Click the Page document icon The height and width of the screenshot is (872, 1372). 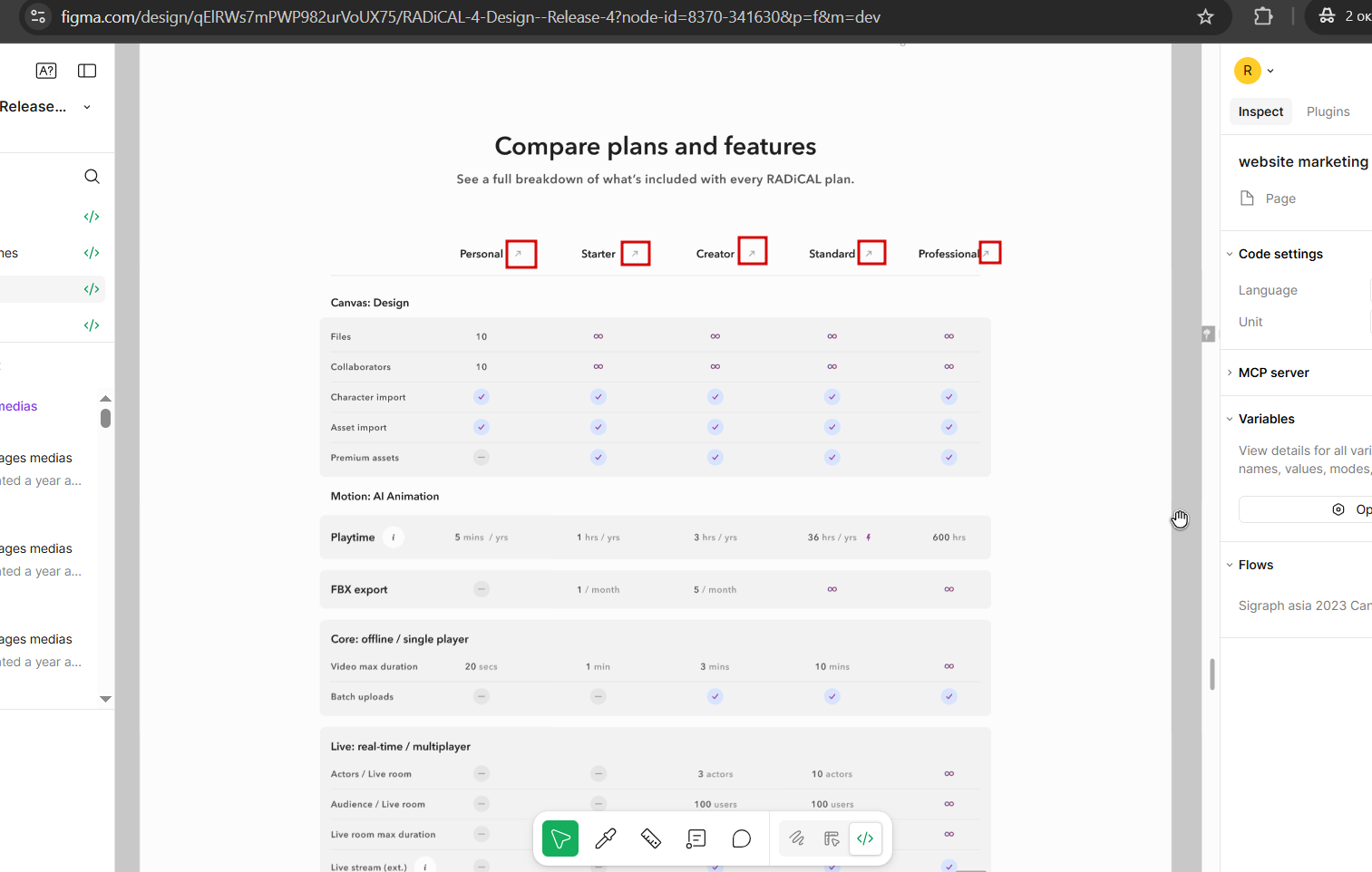1247,198
